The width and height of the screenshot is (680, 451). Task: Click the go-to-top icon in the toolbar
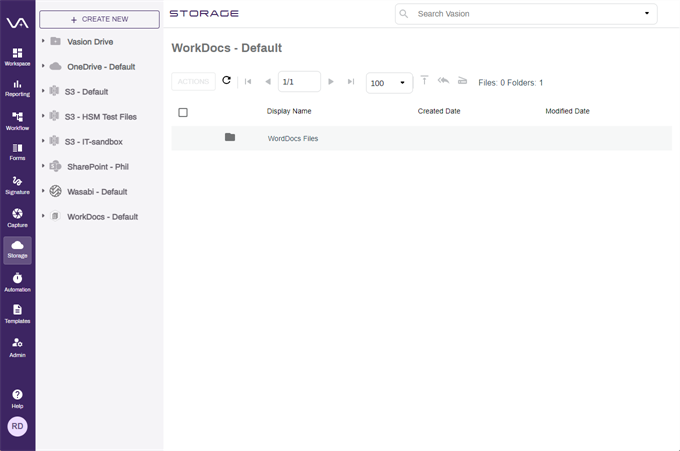(x=425, y=80)
